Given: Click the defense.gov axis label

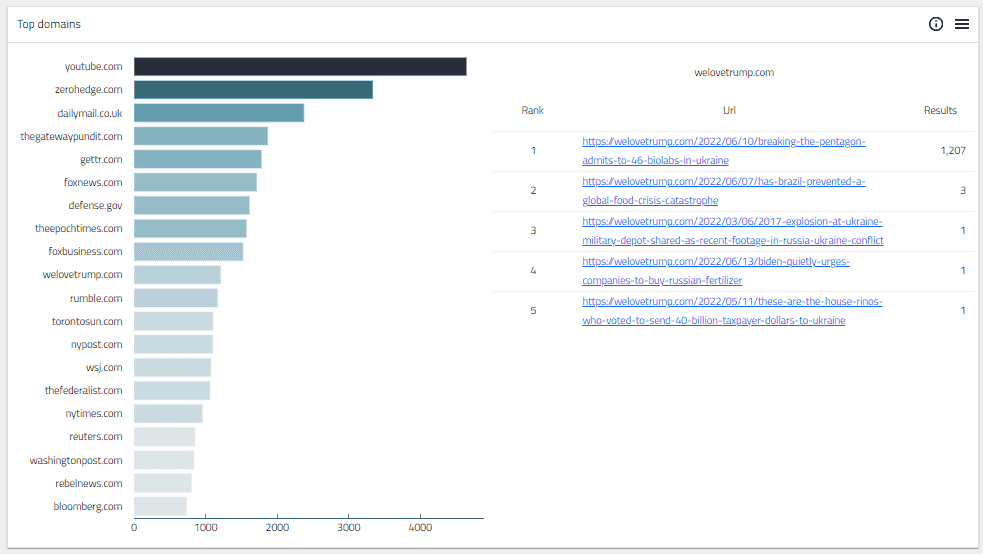Looking at the screenshot, I should (x=95, y=206).
